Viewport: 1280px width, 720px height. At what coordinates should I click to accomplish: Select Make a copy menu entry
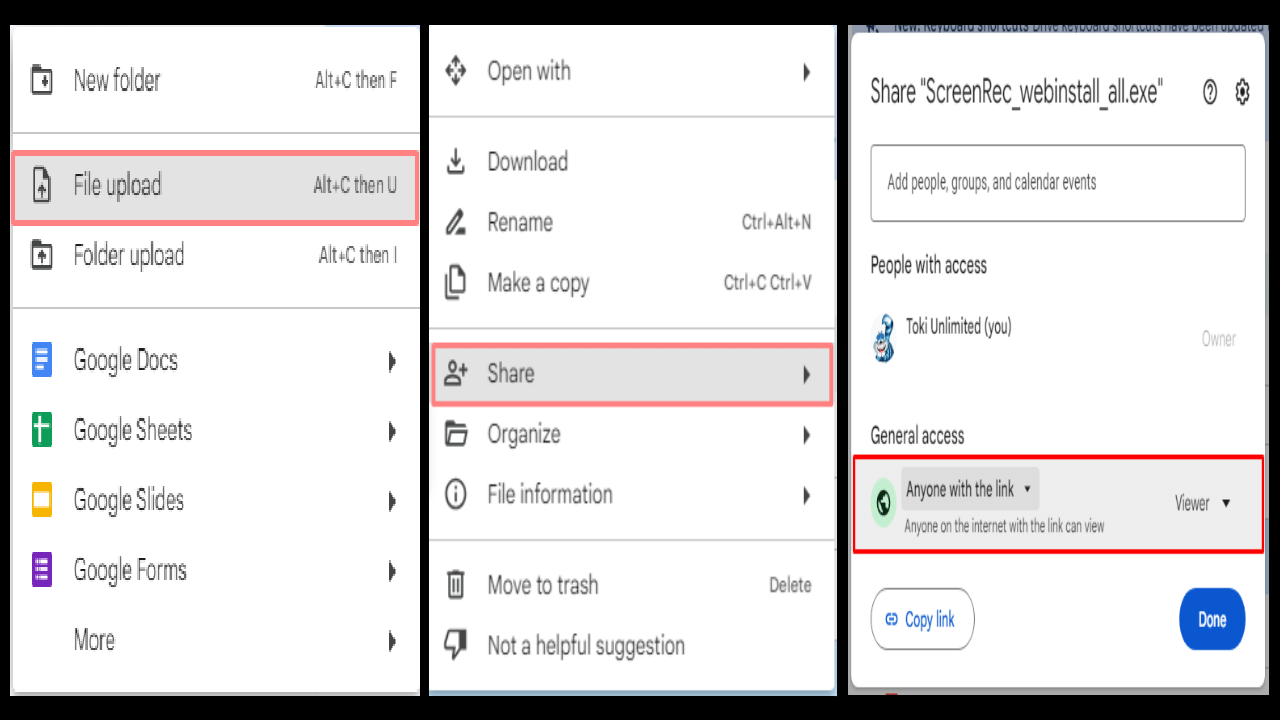click(x=630, y=283)
